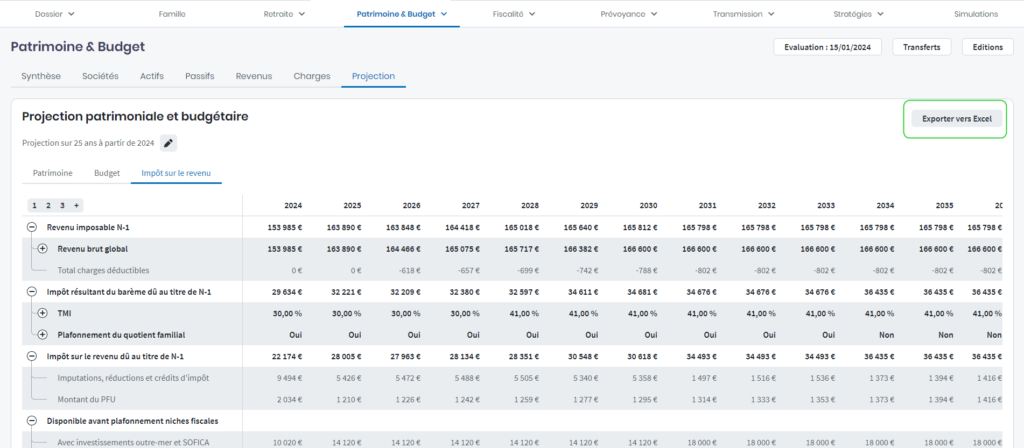Click Exporter vers Excel button

pos(956,118)
